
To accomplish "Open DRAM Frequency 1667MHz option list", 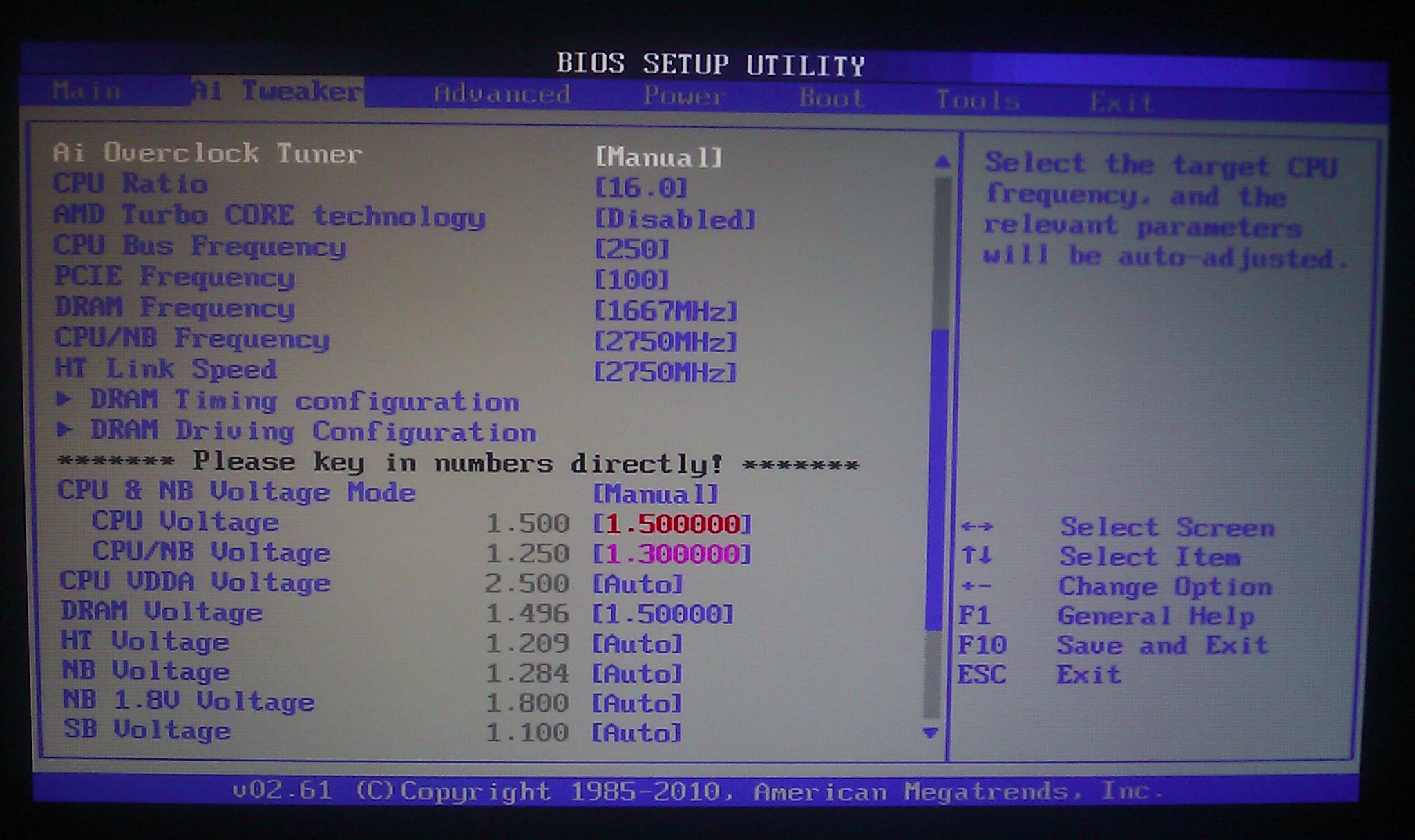I will point(665,311).
